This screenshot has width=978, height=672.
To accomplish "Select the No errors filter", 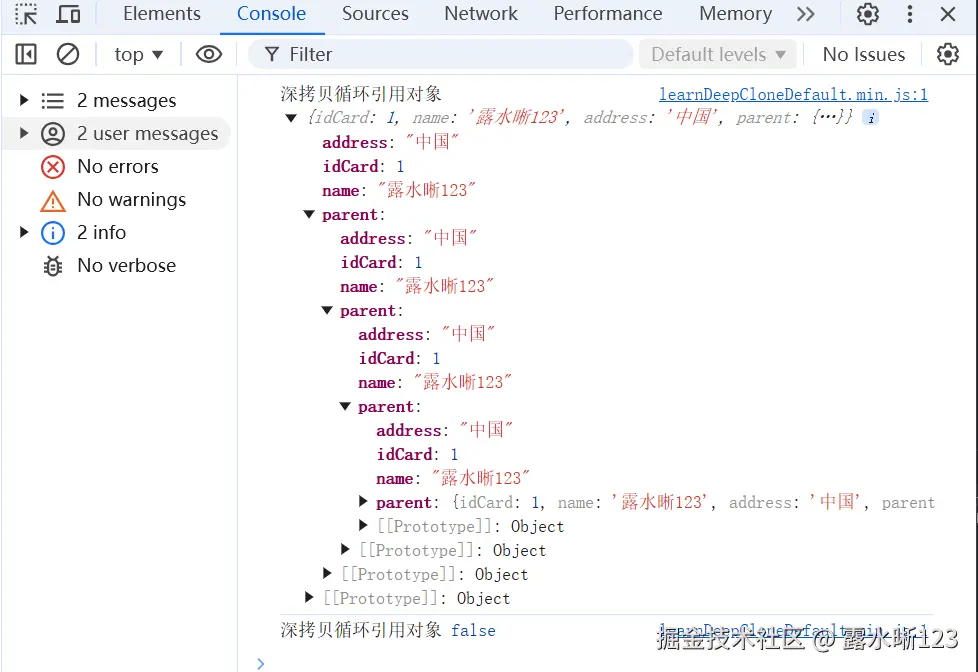I will click(117, 167).
